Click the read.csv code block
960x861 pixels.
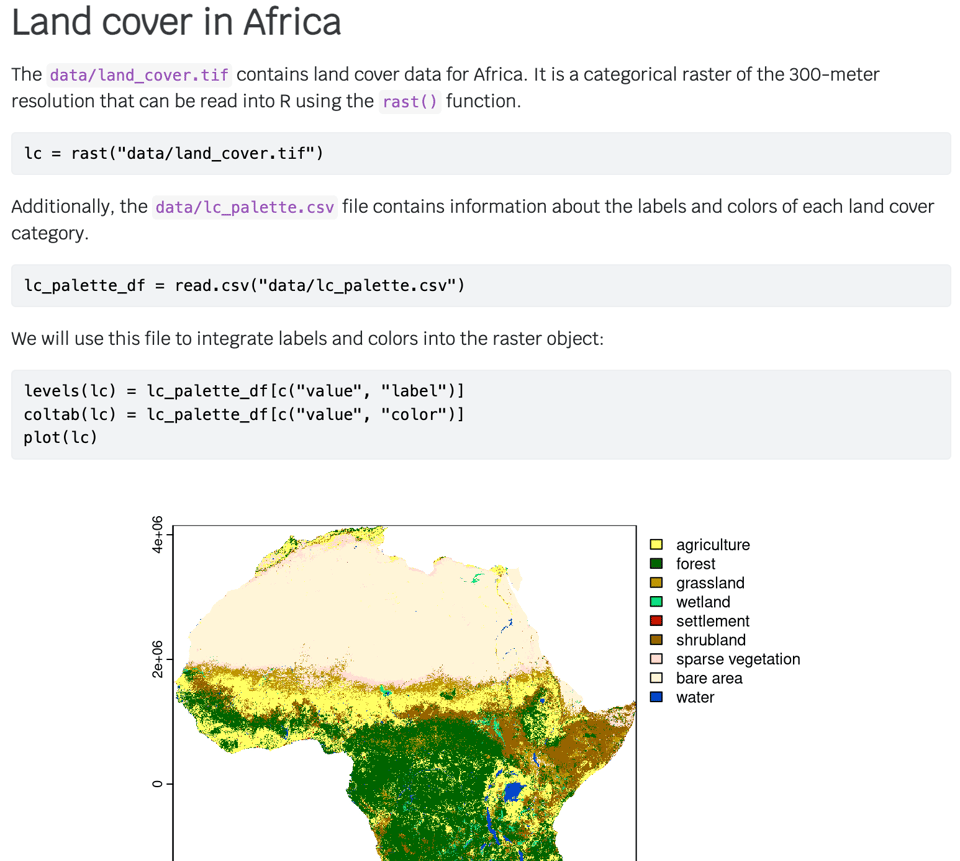[245, 286]
